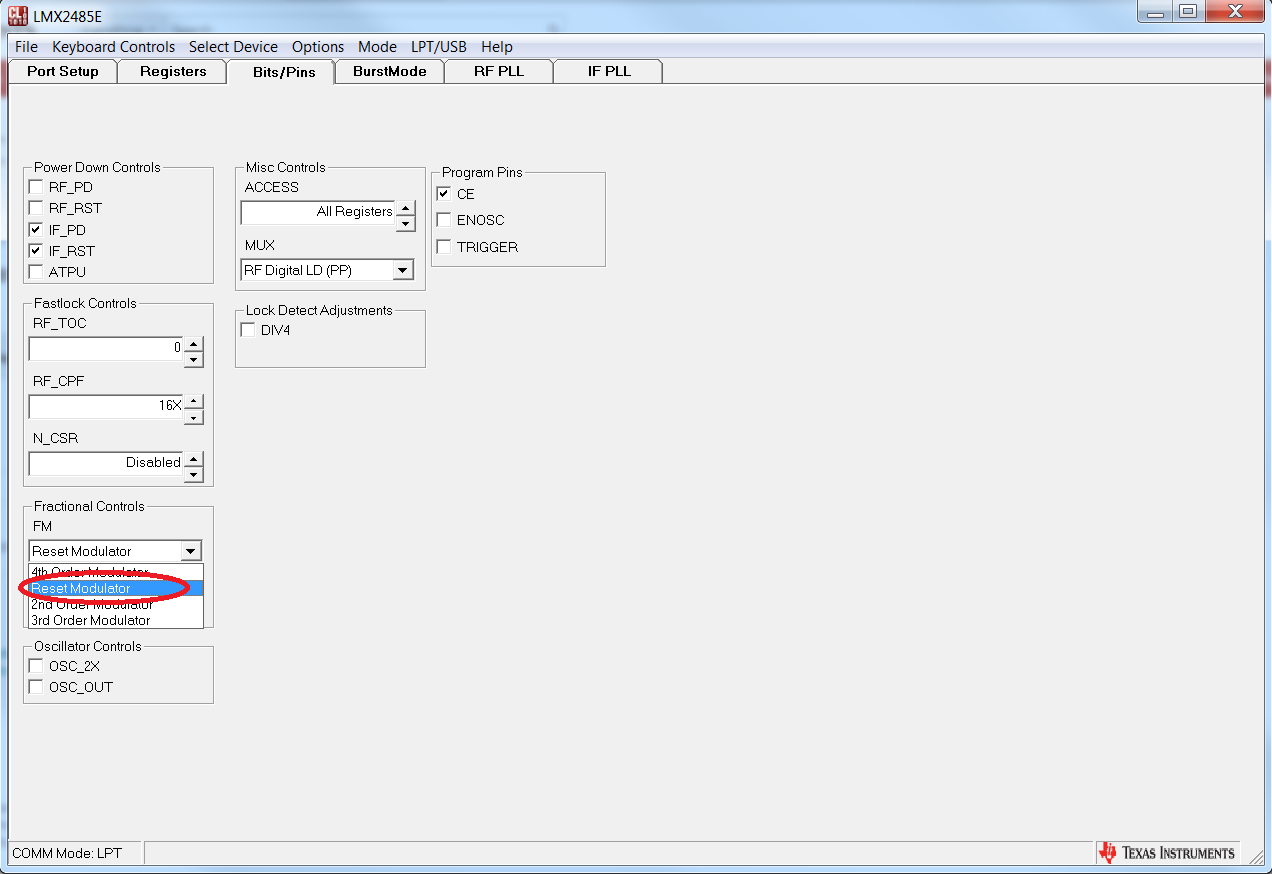Click N_CSR spinner down arrow
The width and height of the screenshot is (1272, 874).
194,474
